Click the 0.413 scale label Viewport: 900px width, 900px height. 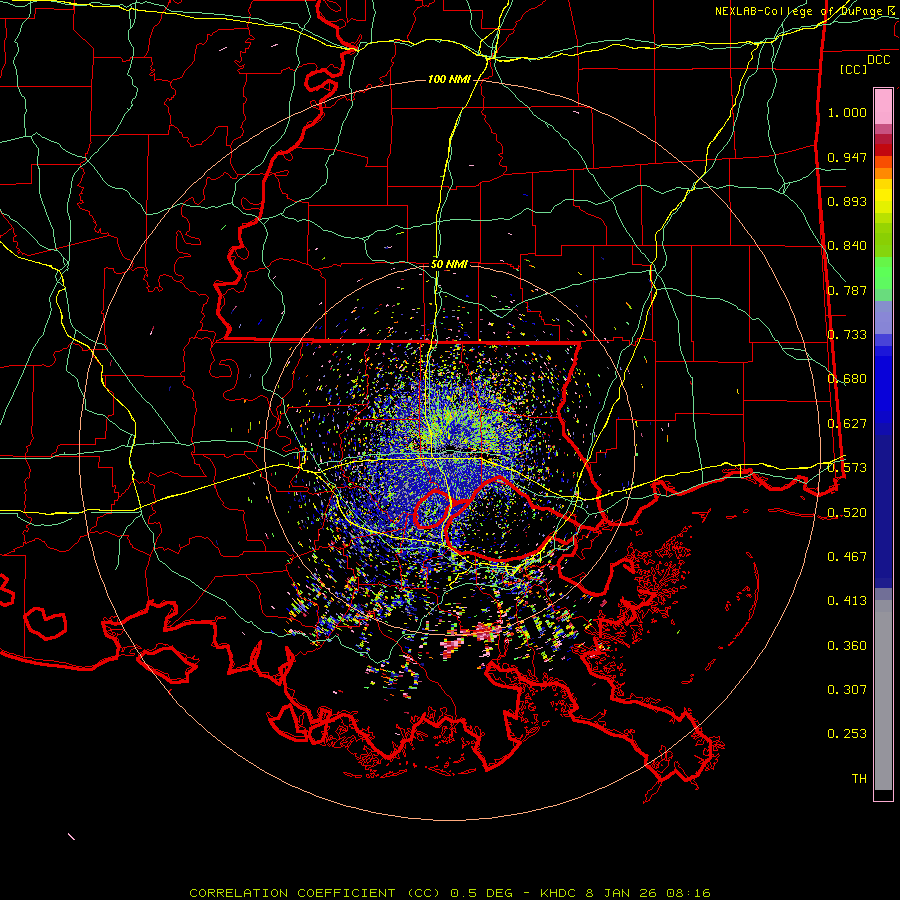(847, 601)
